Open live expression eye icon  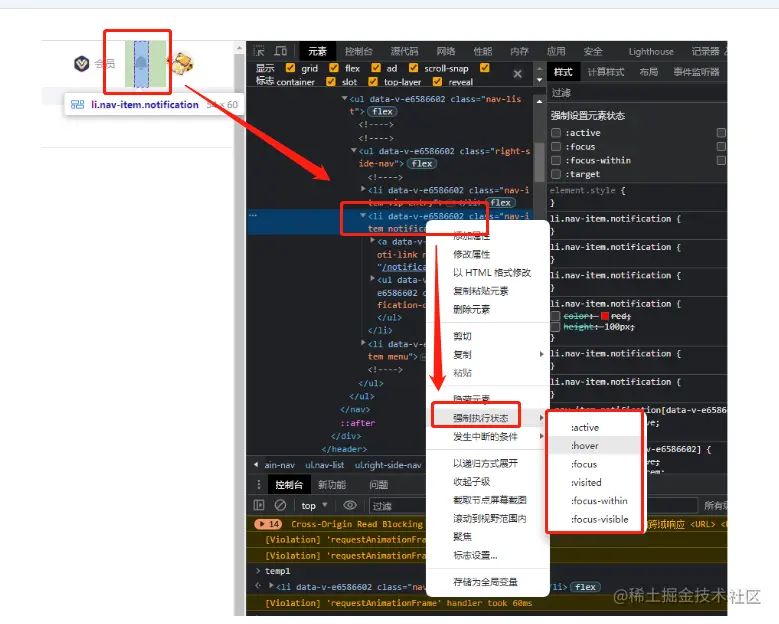tap(350, 505)
